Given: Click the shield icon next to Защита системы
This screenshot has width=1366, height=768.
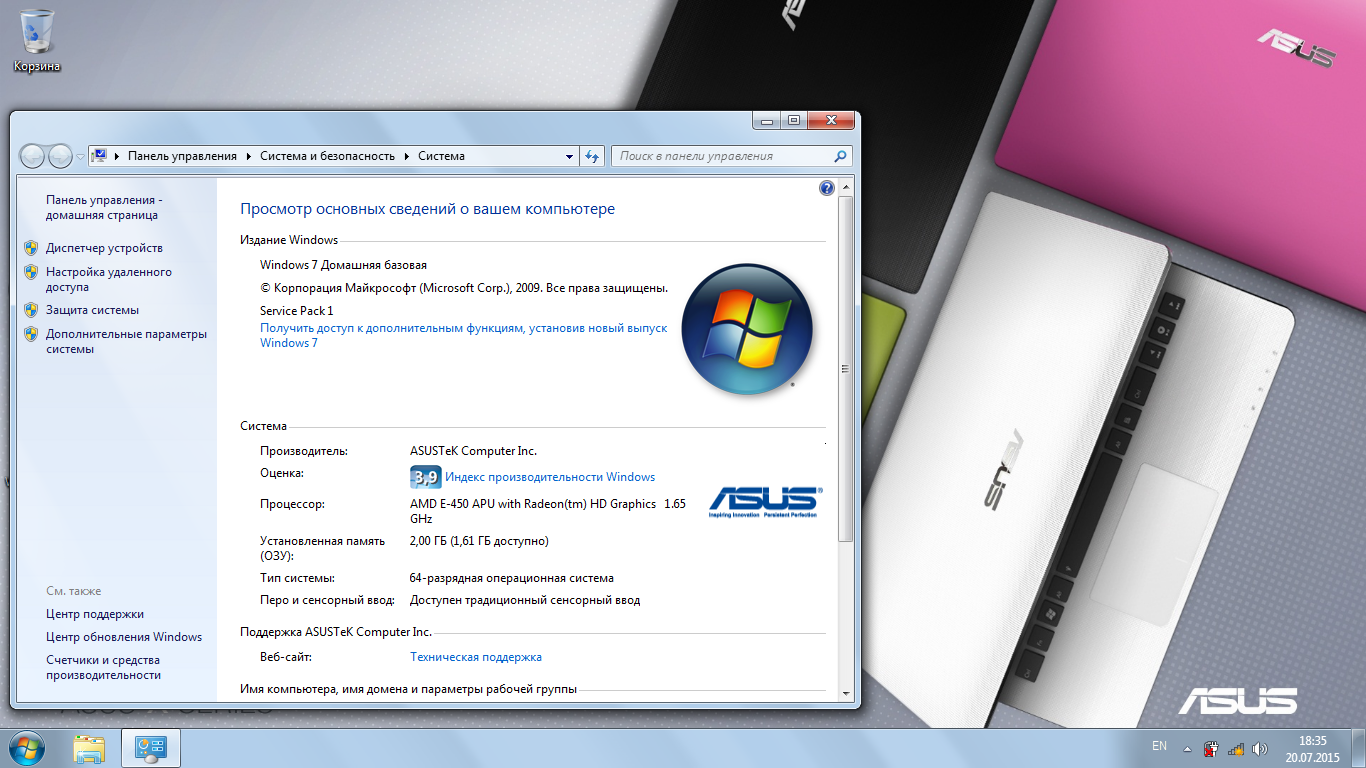Looking at the screenshot, I should (31, 310).
